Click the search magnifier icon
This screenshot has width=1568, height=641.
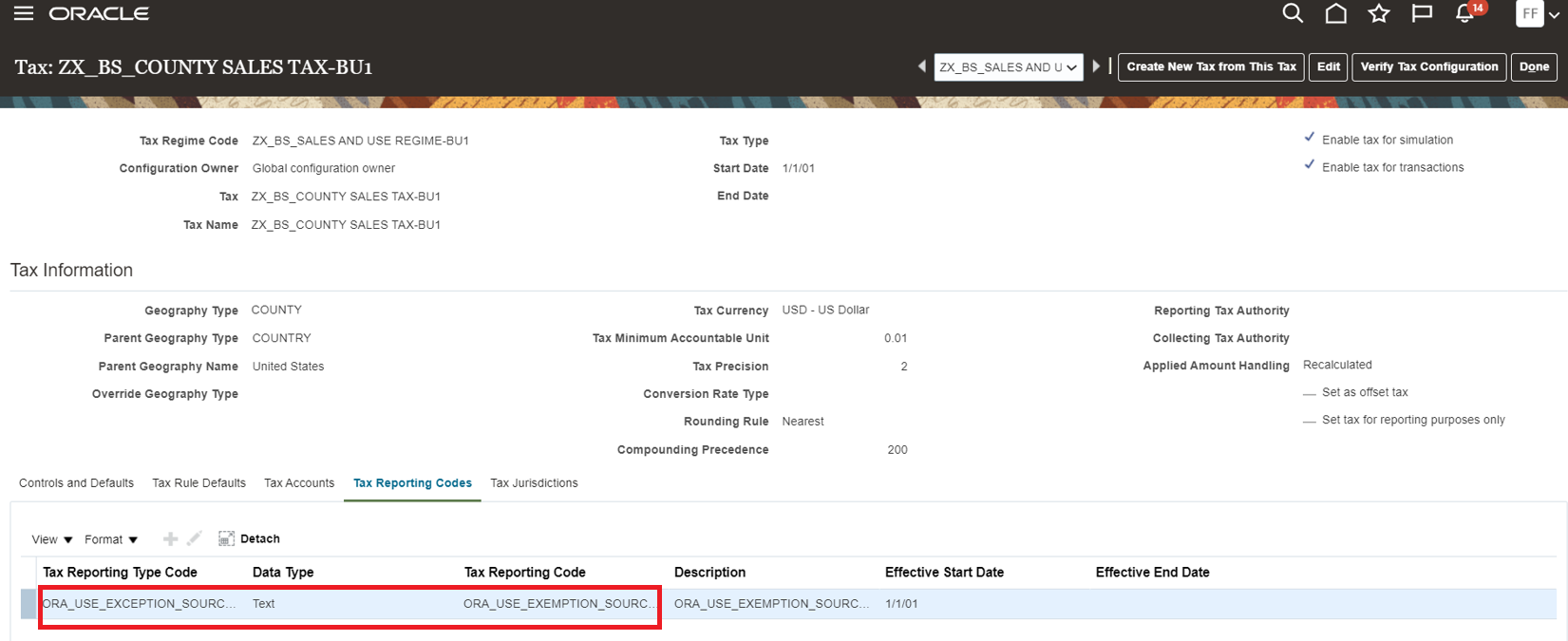(1292, 13)
